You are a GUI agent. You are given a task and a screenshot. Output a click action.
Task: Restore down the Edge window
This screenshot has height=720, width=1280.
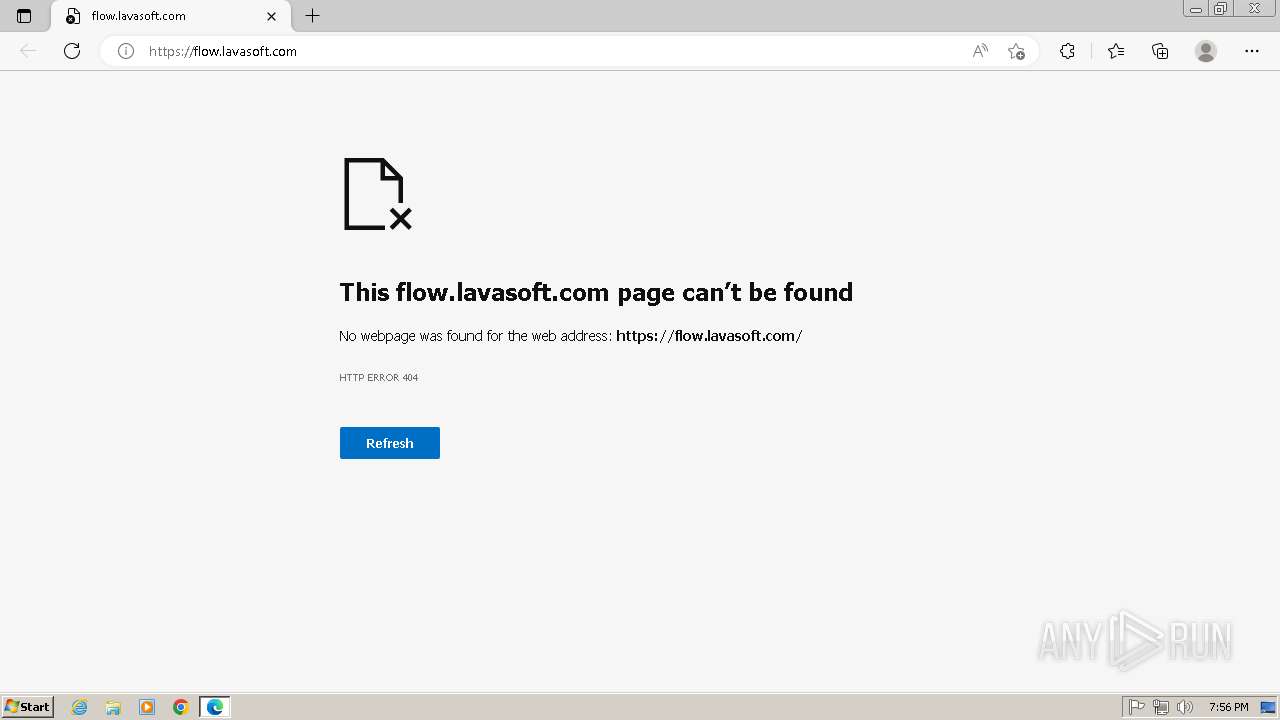tap(1221, 9)
